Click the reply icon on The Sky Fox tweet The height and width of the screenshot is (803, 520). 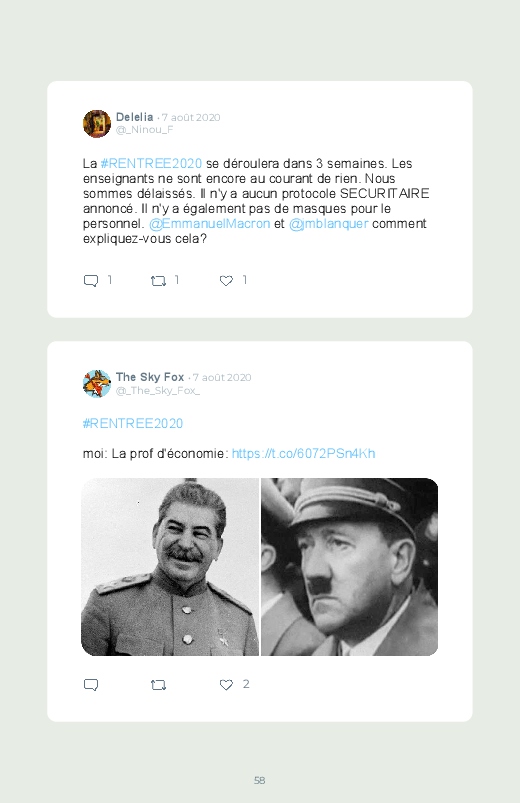91,685
